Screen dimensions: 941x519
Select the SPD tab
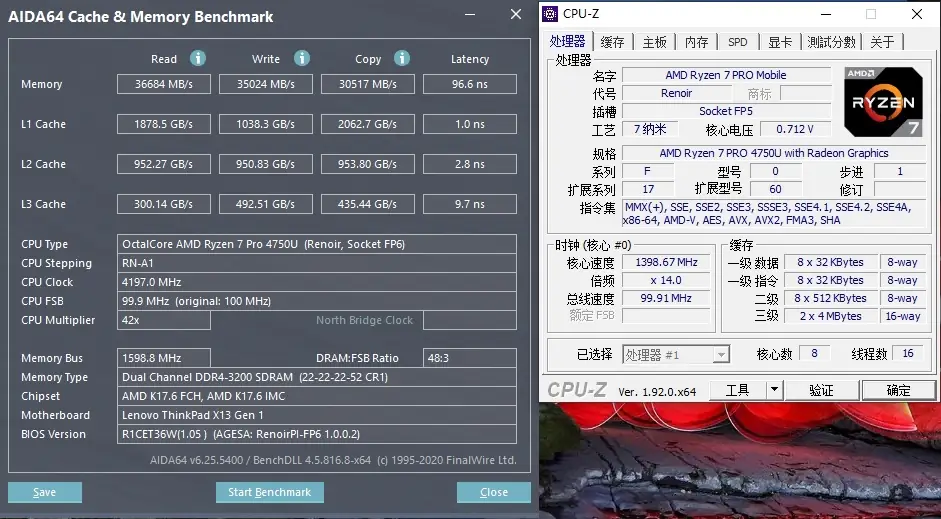coord(738,42)
